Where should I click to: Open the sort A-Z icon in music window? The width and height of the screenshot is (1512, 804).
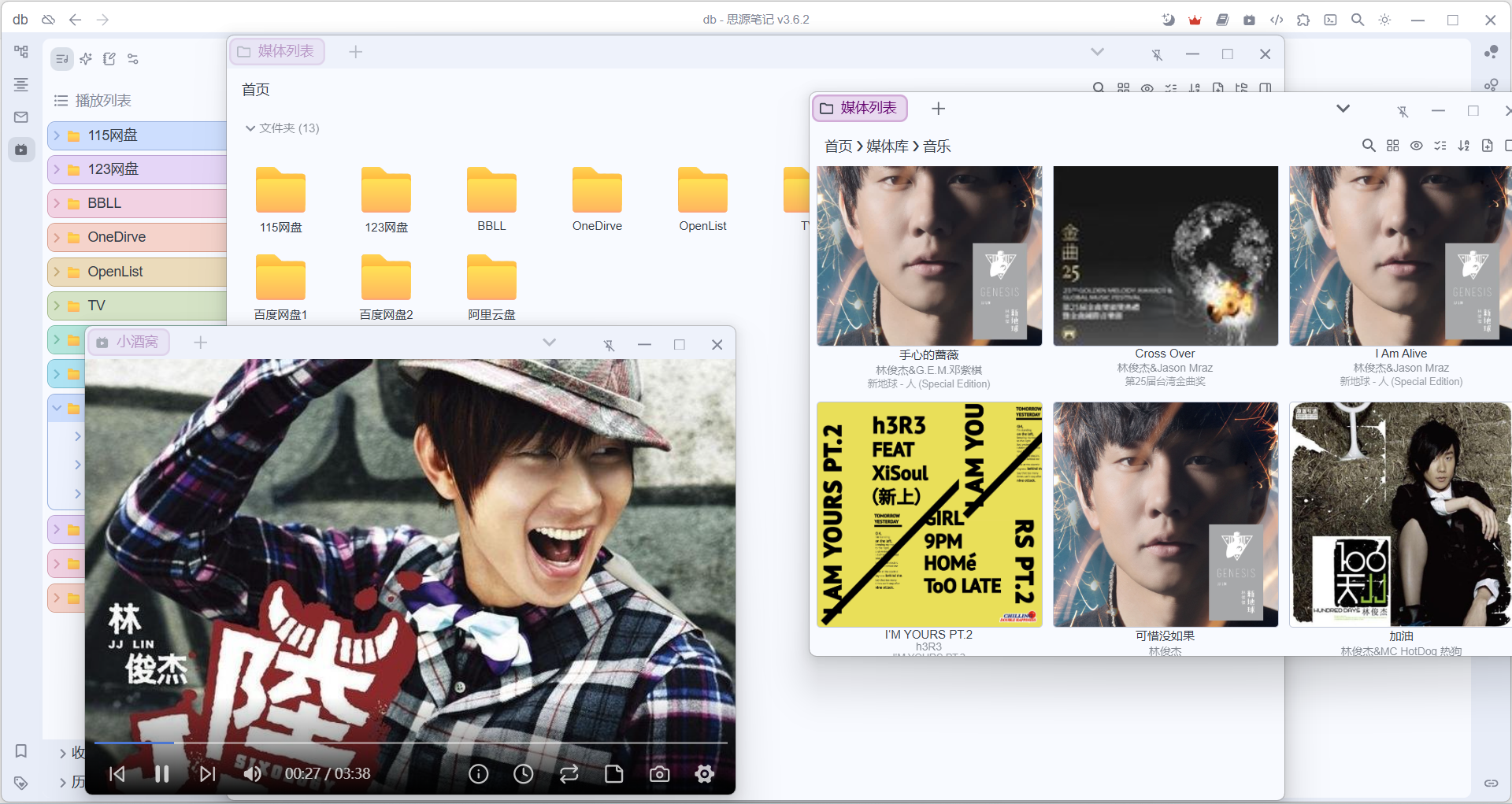click(1463, 146)
